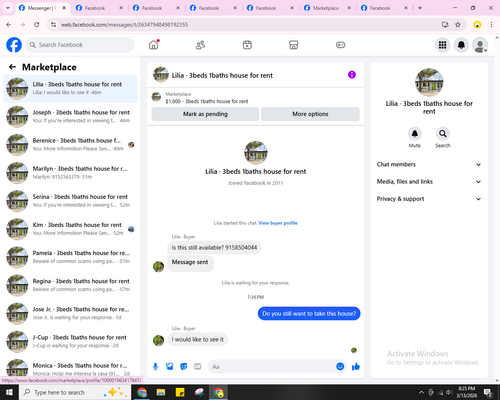
Task: Send a thumbs-up like
Action: click(x=356, y=367)
